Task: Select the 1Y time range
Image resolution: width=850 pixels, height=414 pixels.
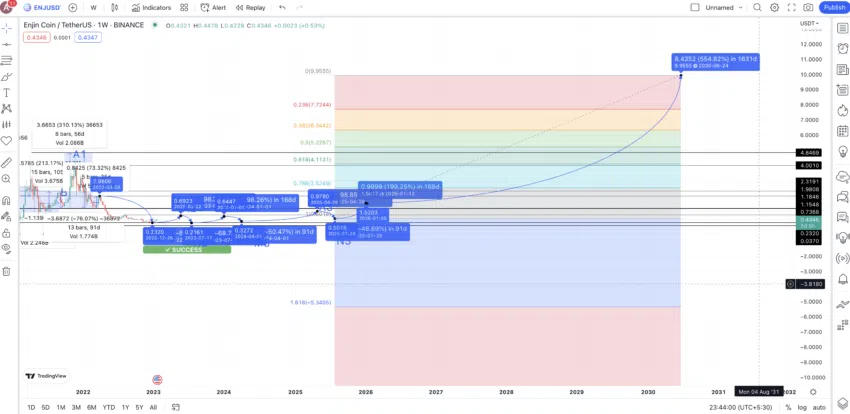Action: (125, 407)
